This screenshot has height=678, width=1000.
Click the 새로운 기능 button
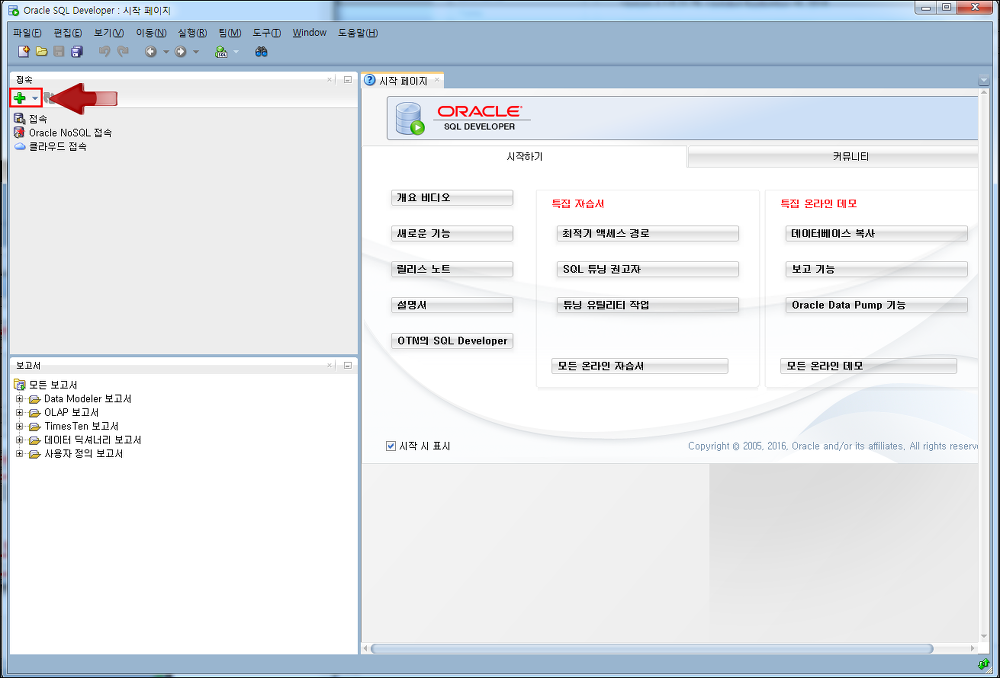[452, 233]
